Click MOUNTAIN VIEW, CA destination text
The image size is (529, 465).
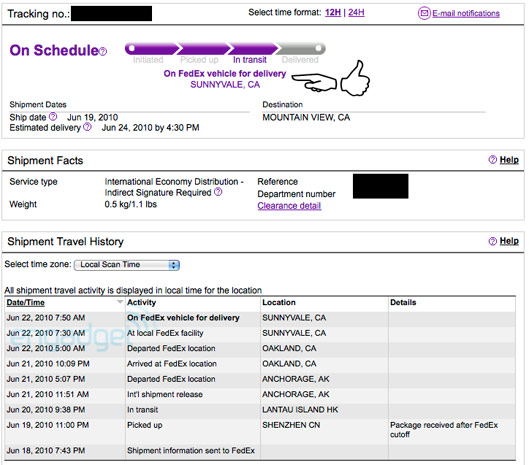[306, 117]
